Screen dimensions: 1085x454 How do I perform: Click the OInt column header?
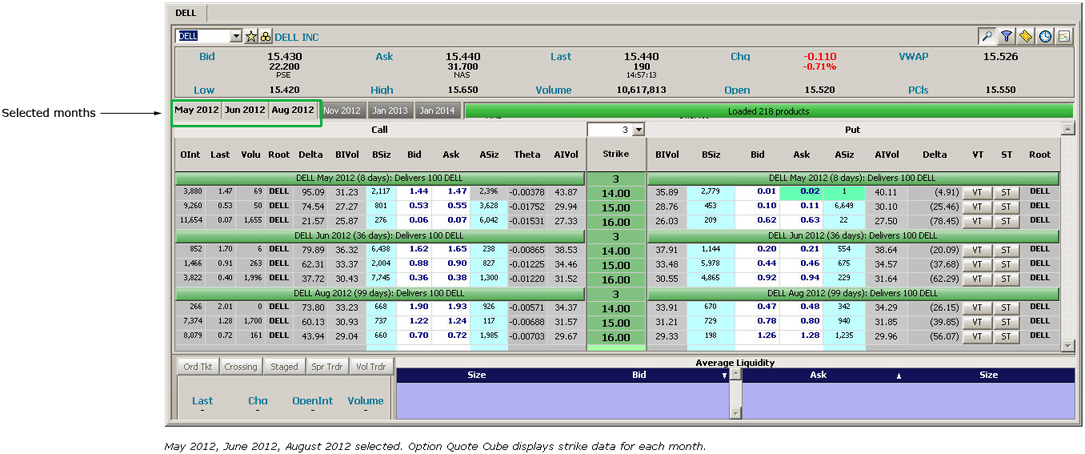tap(190, 155)
